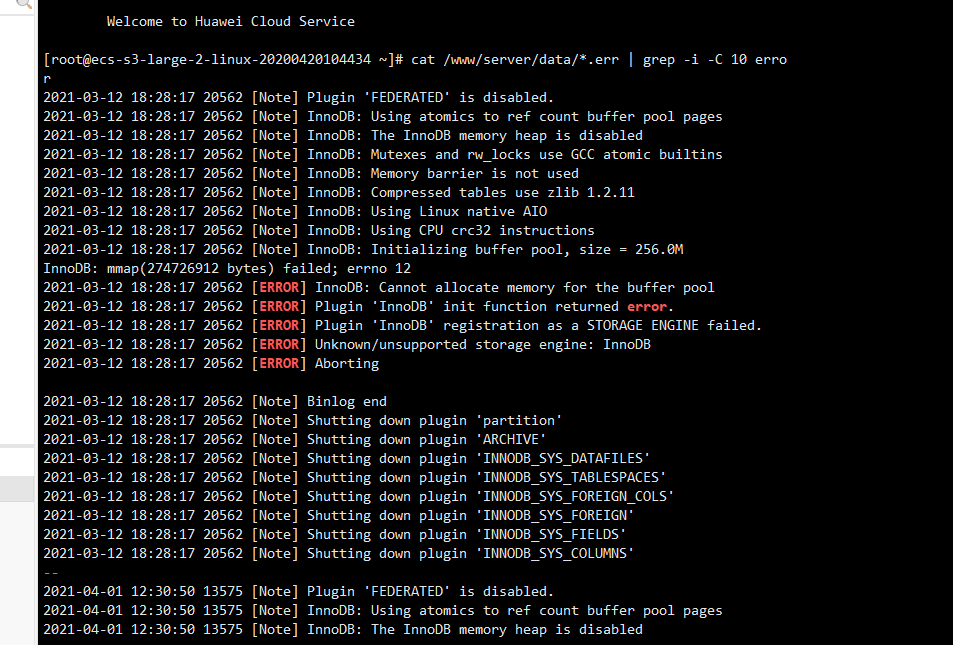Viewport: 953px width, 645px height.
Task: Select the highlighted gray sidebar row
Action: 17,489
